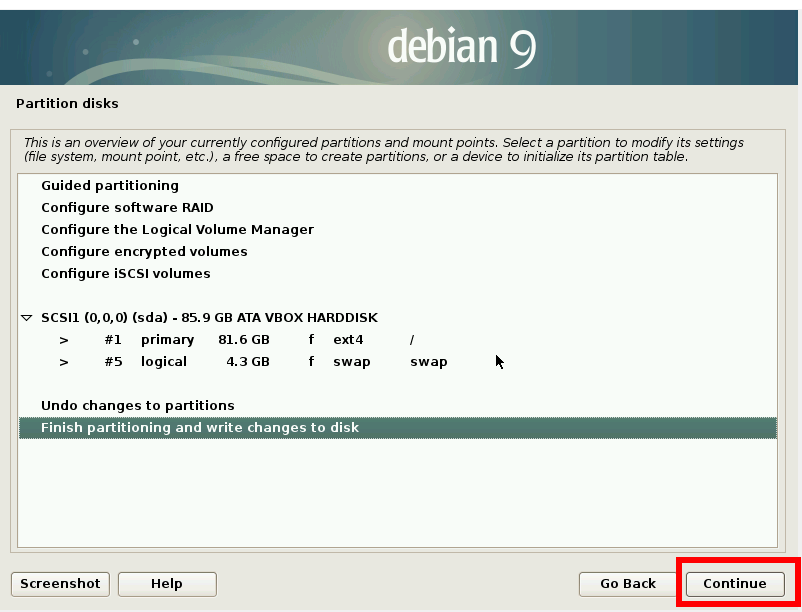Click the debian 9 banner logo

(x=462, y=47)
